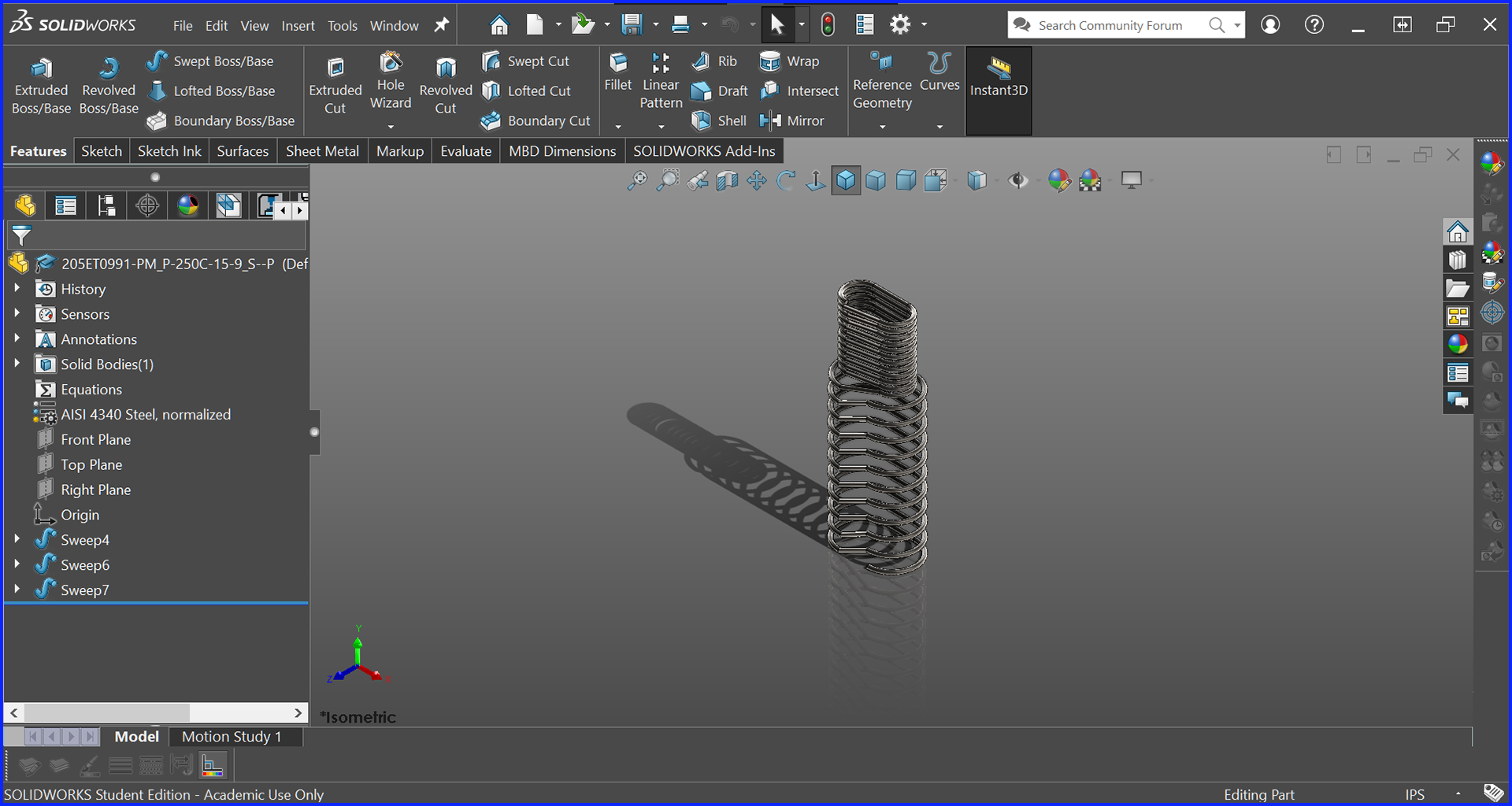Expand the Annotations tree node

pyautogui.click(x=17, y=339)
